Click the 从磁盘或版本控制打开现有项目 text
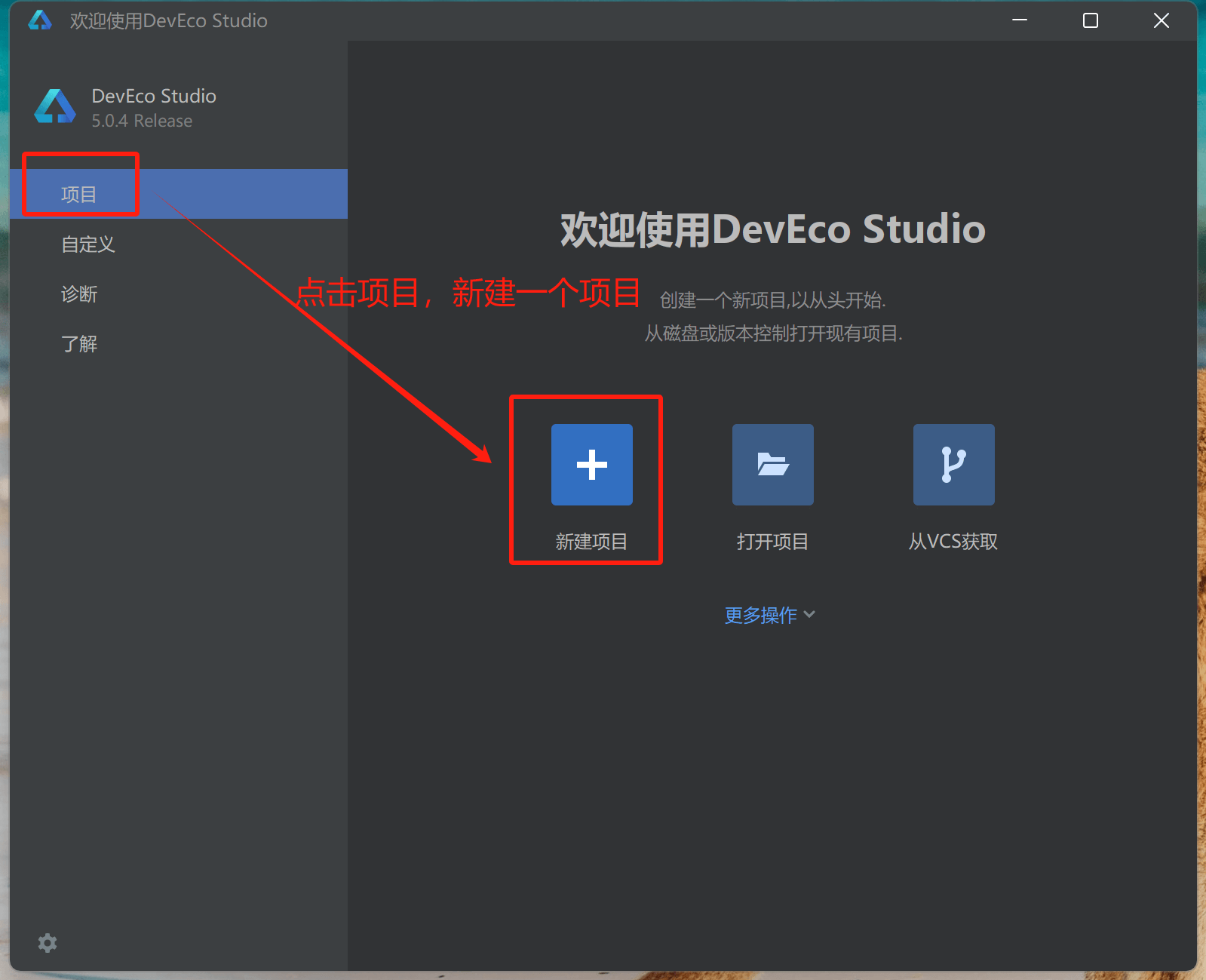Image resolution: width=1206 pixels, height=980 pixels. 773,333
